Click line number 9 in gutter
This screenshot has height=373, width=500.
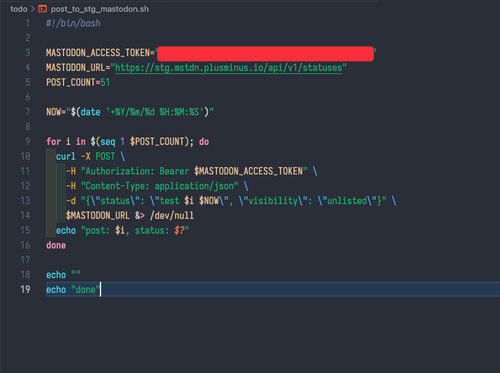(27, 141)
